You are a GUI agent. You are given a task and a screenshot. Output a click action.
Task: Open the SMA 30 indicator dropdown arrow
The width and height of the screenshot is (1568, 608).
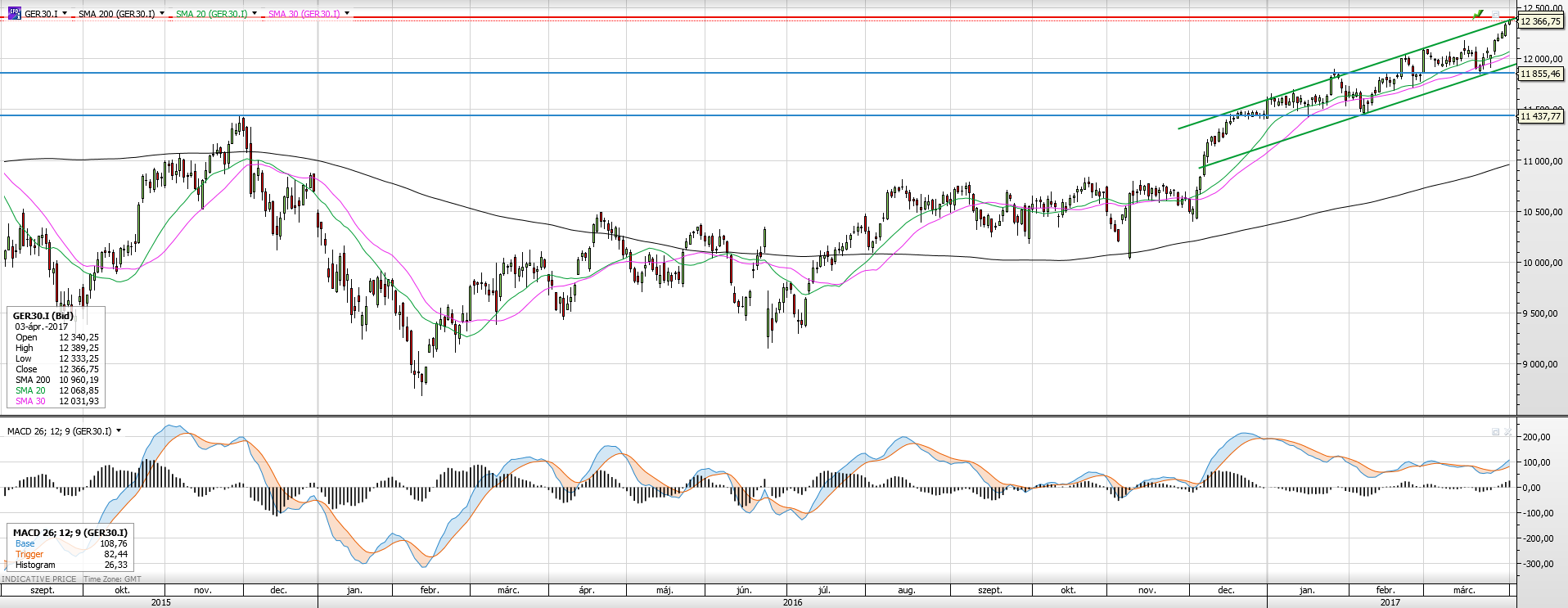(x=347, y=14)
